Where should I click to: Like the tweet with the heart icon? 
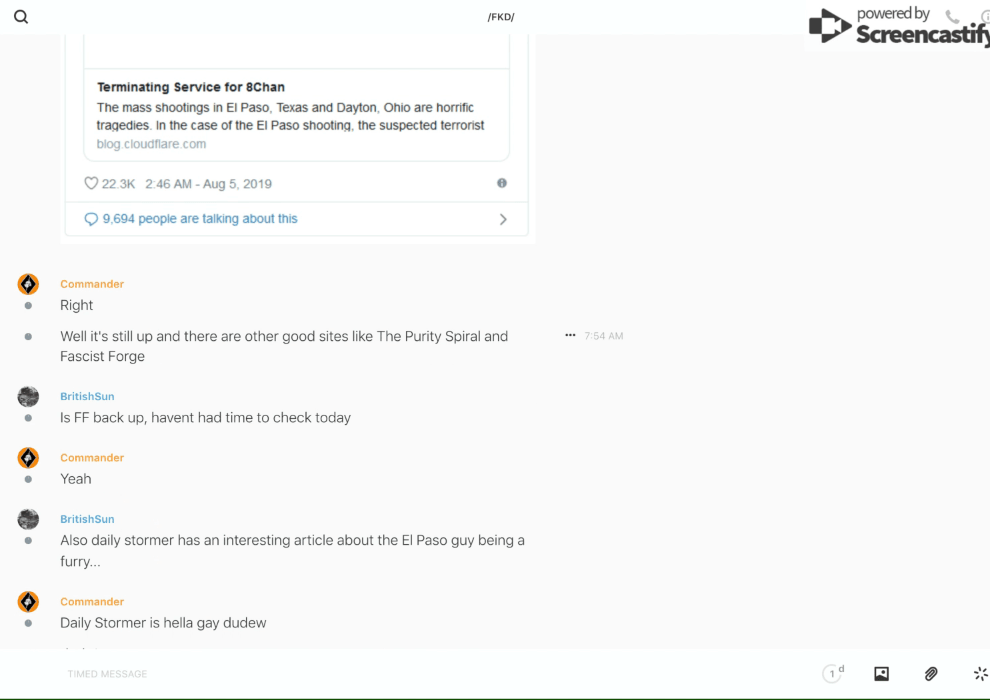tap(91, 184)
